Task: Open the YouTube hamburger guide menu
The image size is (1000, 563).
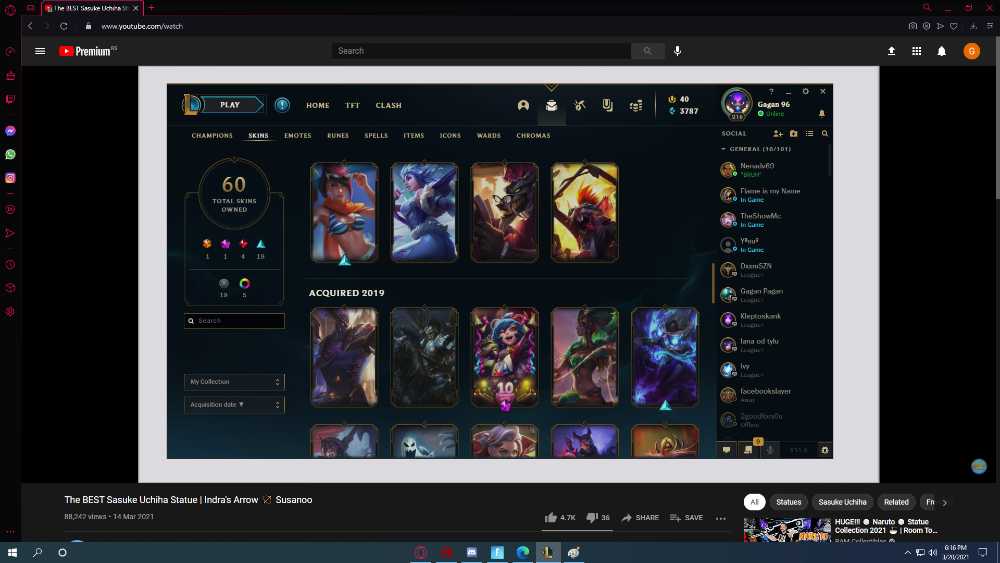Action: tap(40, 51)
